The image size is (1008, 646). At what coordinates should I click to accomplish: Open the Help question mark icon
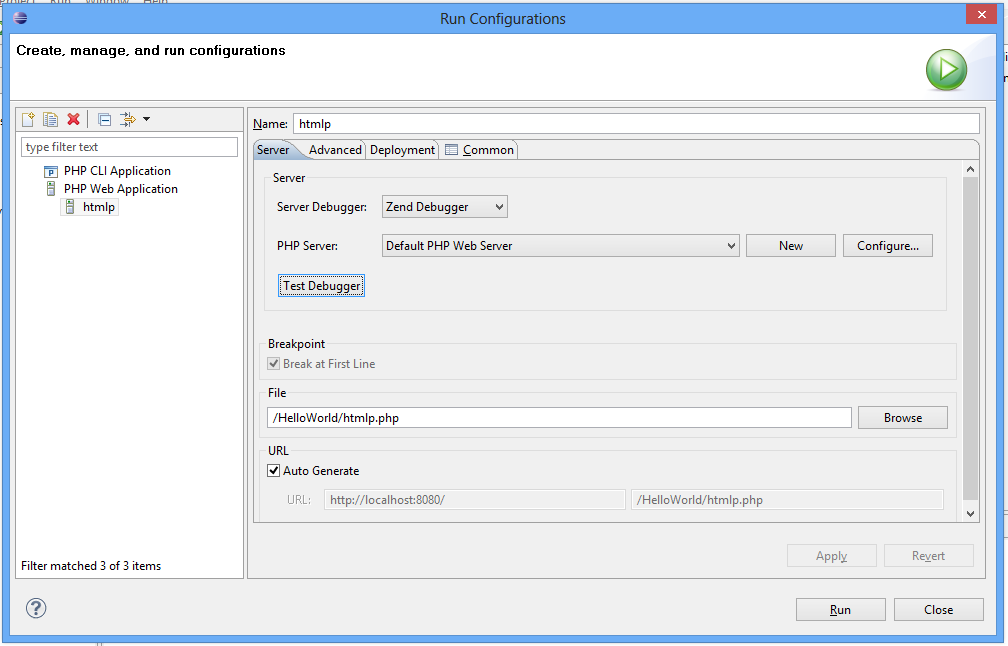tap(36, 608)
